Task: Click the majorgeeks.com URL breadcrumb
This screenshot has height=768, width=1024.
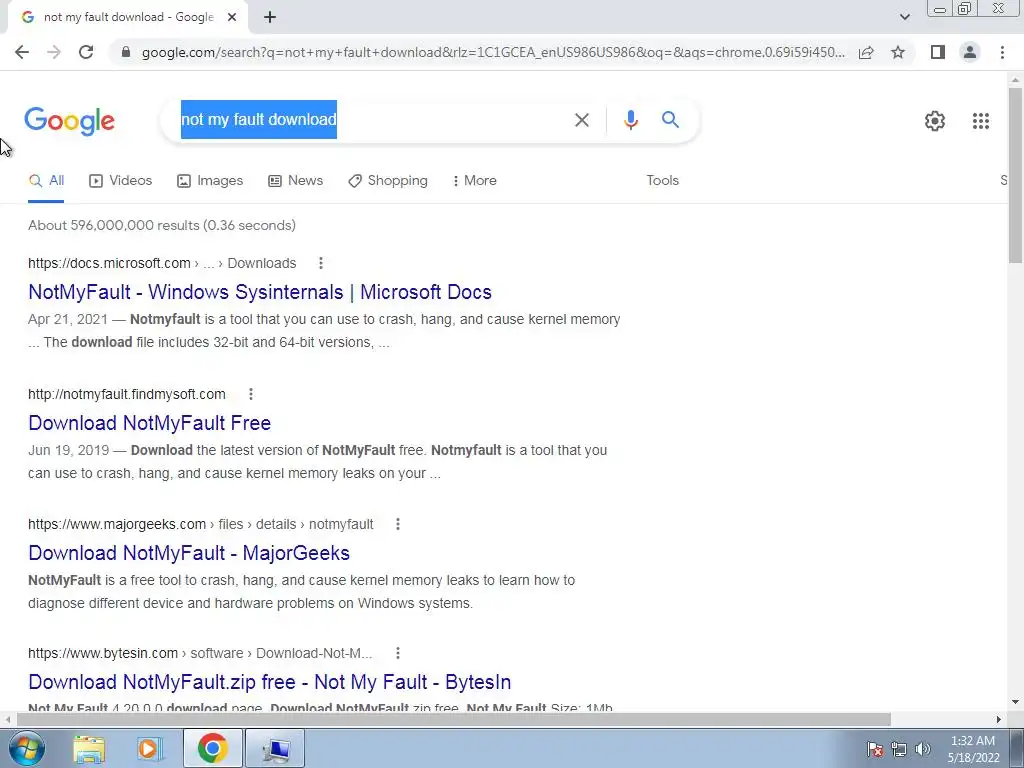Action: 200,524
